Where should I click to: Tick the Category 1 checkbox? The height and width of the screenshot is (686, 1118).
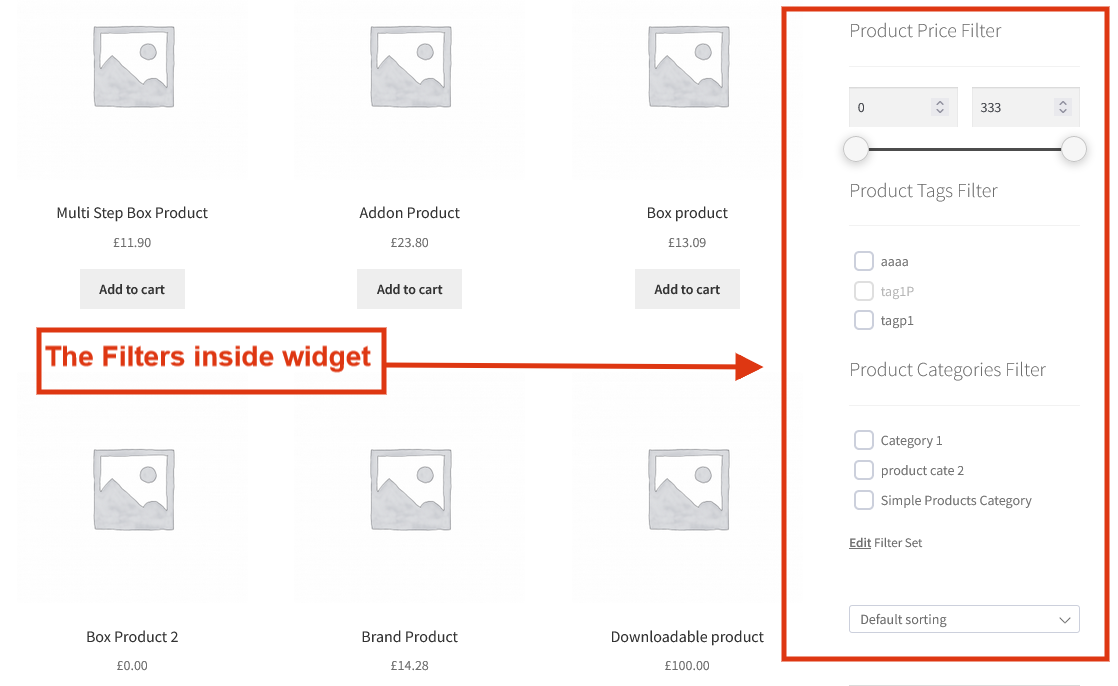click(x=864, y=440)
